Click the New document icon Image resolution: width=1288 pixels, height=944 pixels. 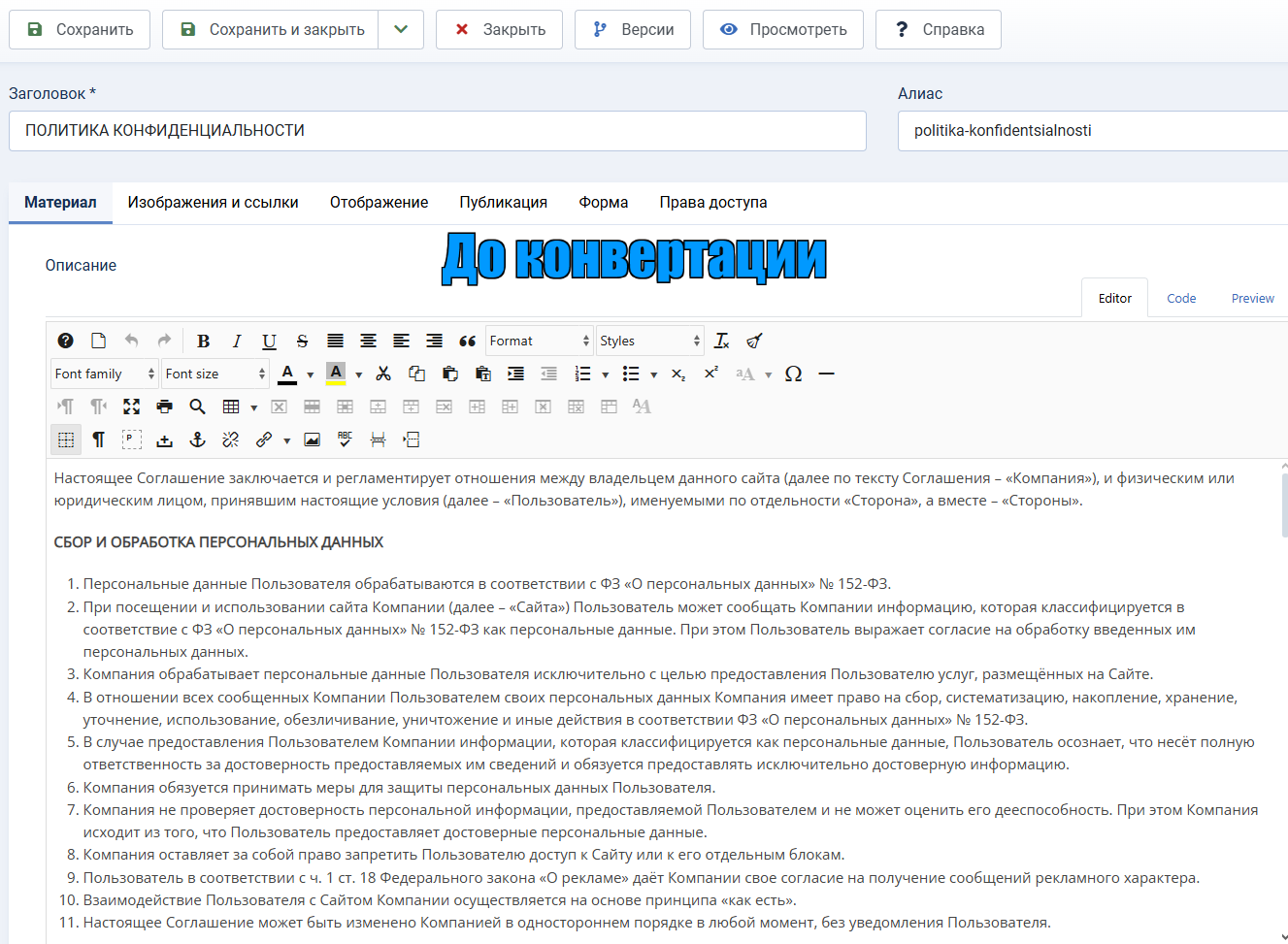coord(99,341)
